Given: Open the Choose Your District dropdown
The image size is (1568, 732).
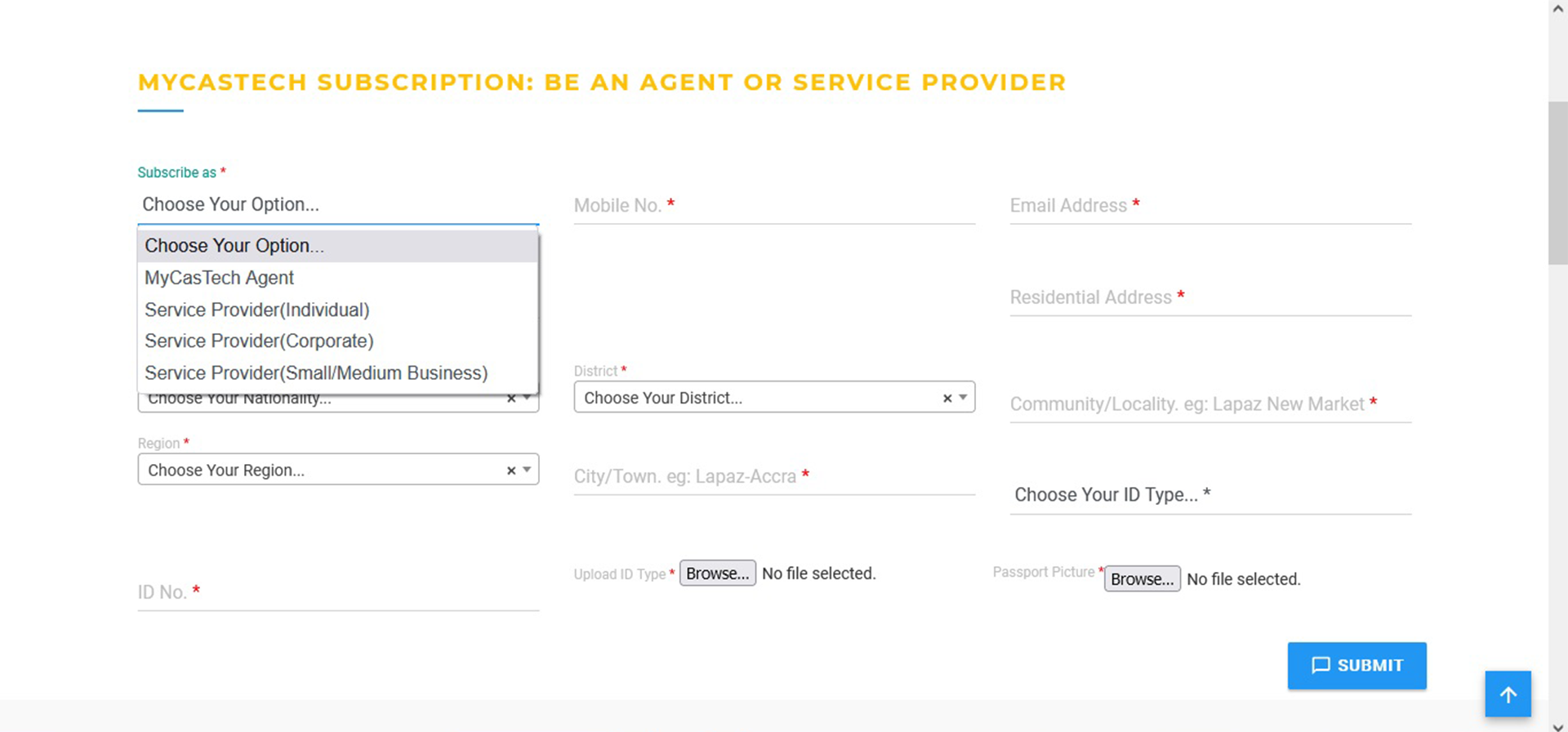Looking at the screenshot, I should [x=759, y=398].
